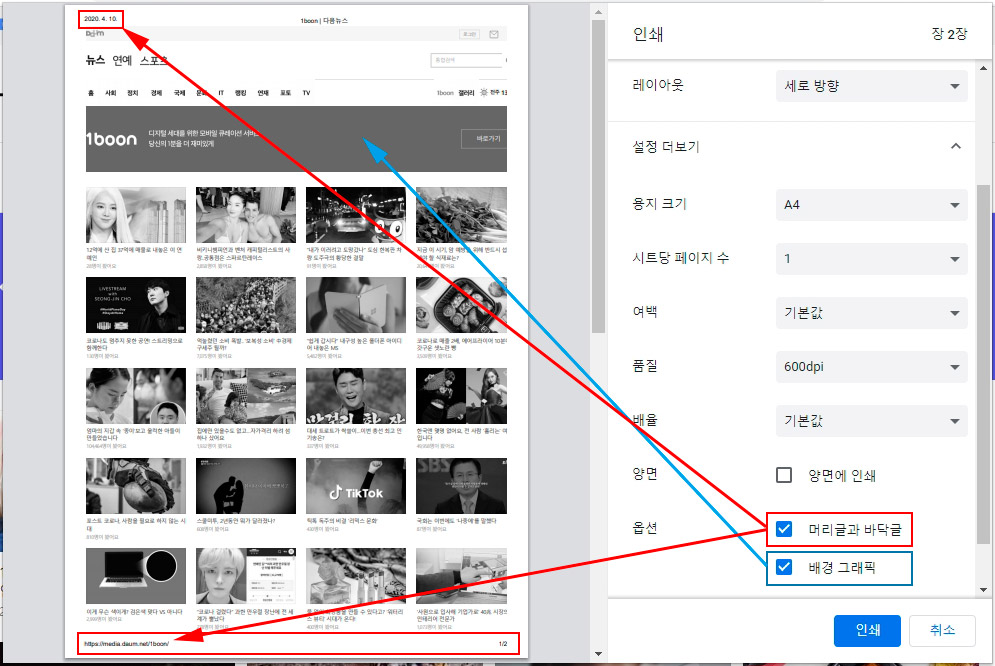The width and height of the screenshot is (995, 666).
Task: Click the TV menu item in preview
Action: coord(306,93)
